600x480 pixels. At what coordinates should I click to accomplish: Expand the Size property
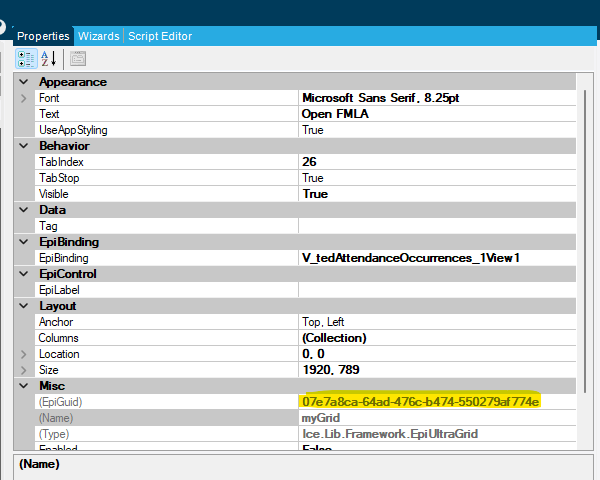[x=24, y=370]
